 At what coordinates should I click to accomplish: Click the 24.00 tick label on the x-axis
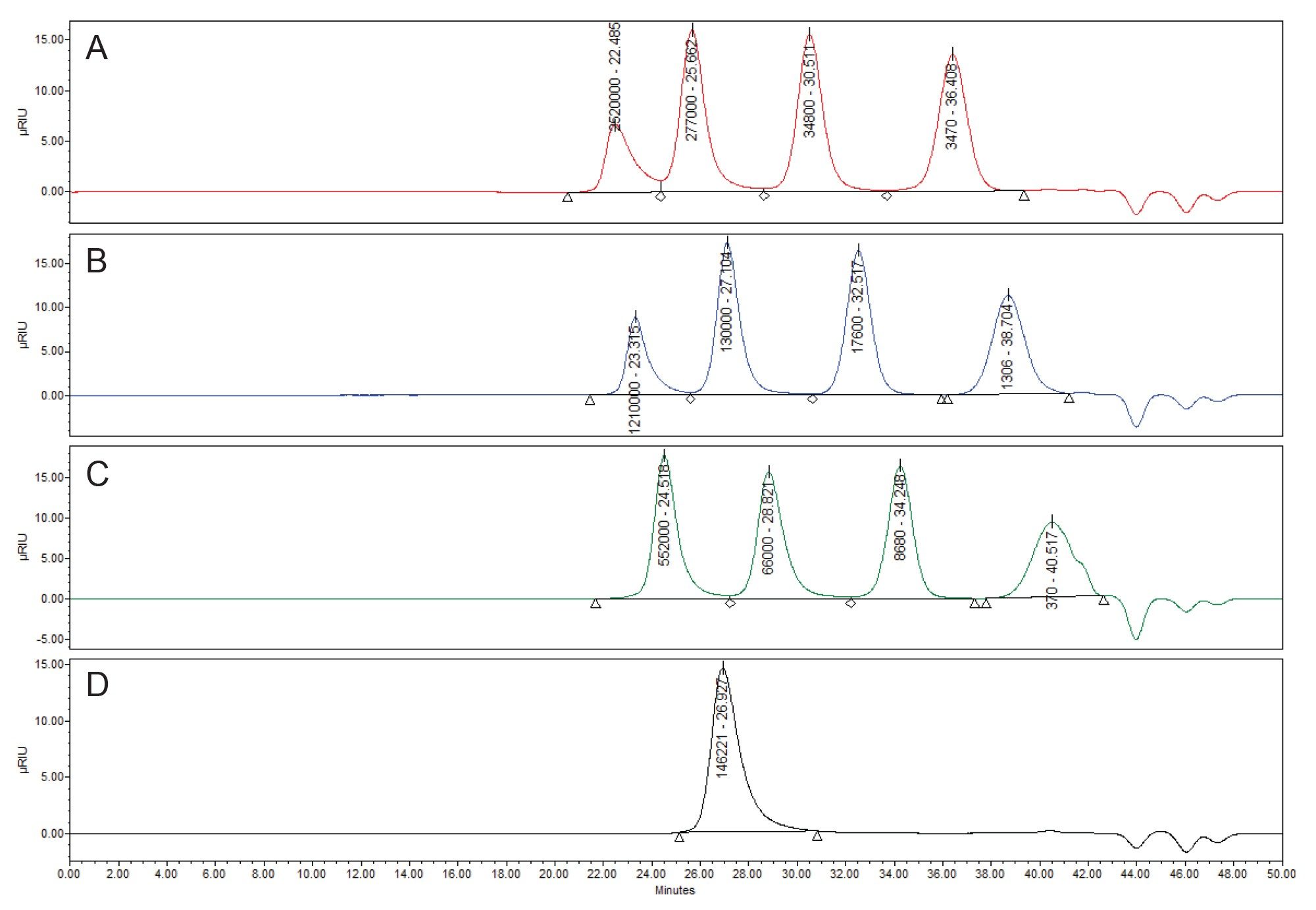point(651,874)
